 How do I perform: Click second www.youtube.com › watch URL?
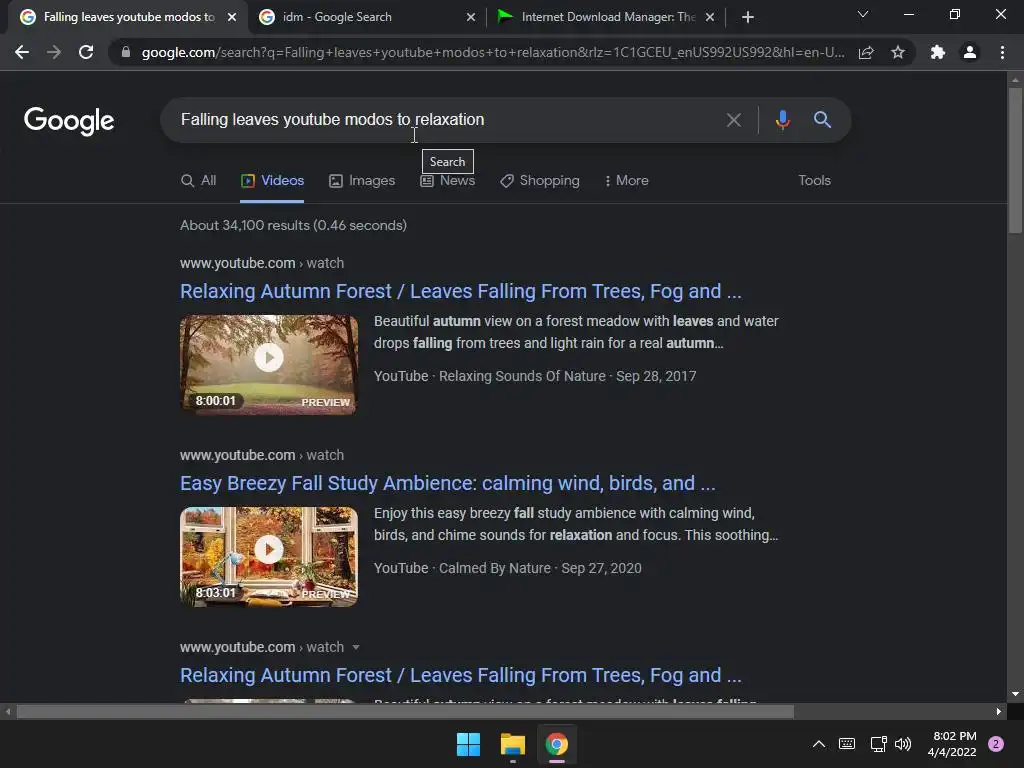coord(262,455)
